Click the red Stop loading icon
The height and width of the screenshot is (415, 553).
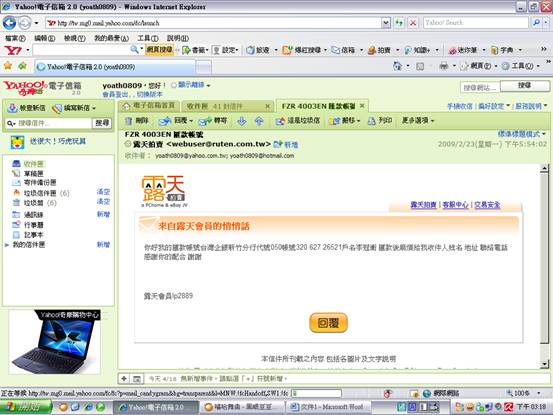coord(413,23)
